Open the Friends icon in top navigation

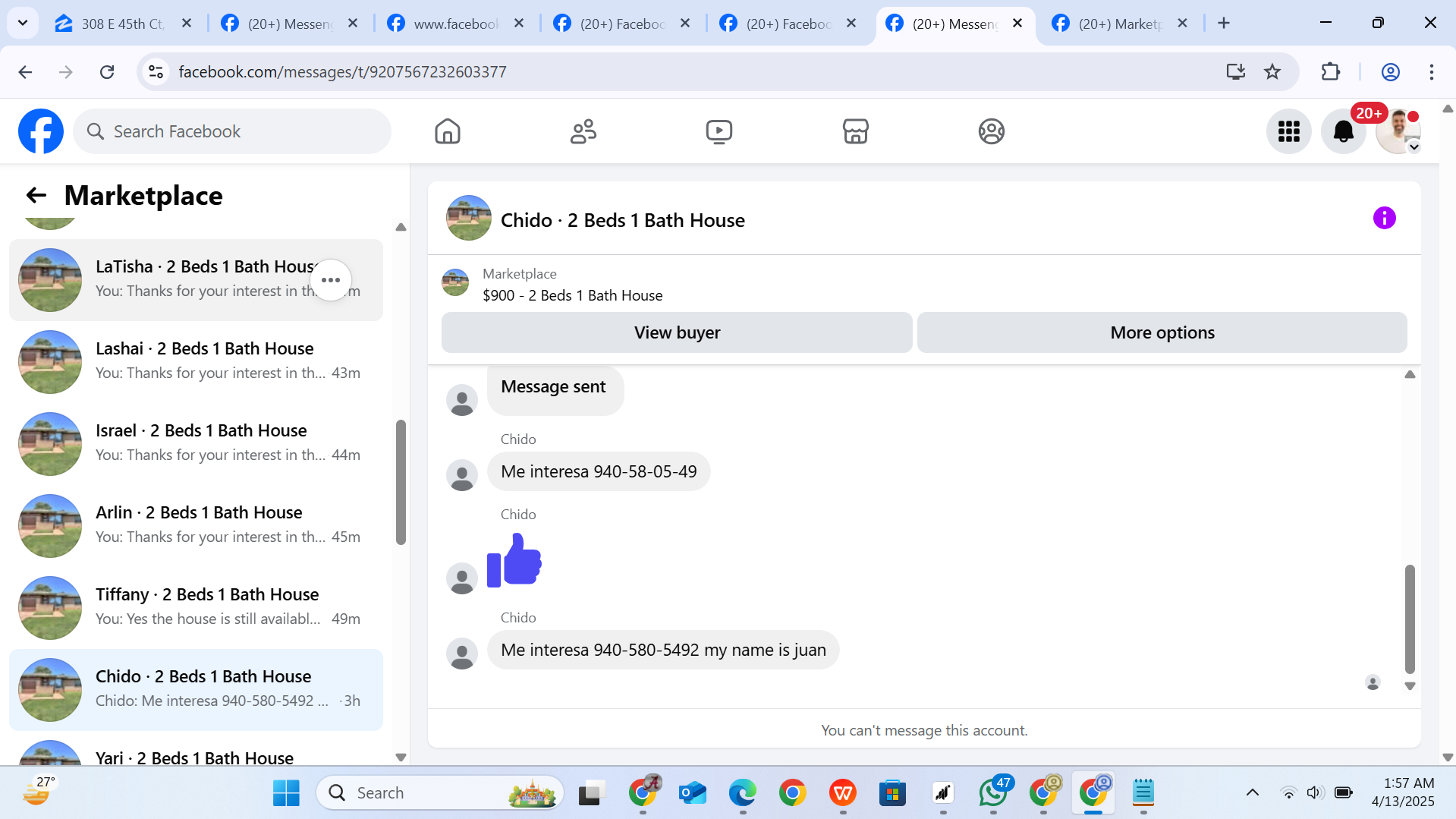coord(583,131)
